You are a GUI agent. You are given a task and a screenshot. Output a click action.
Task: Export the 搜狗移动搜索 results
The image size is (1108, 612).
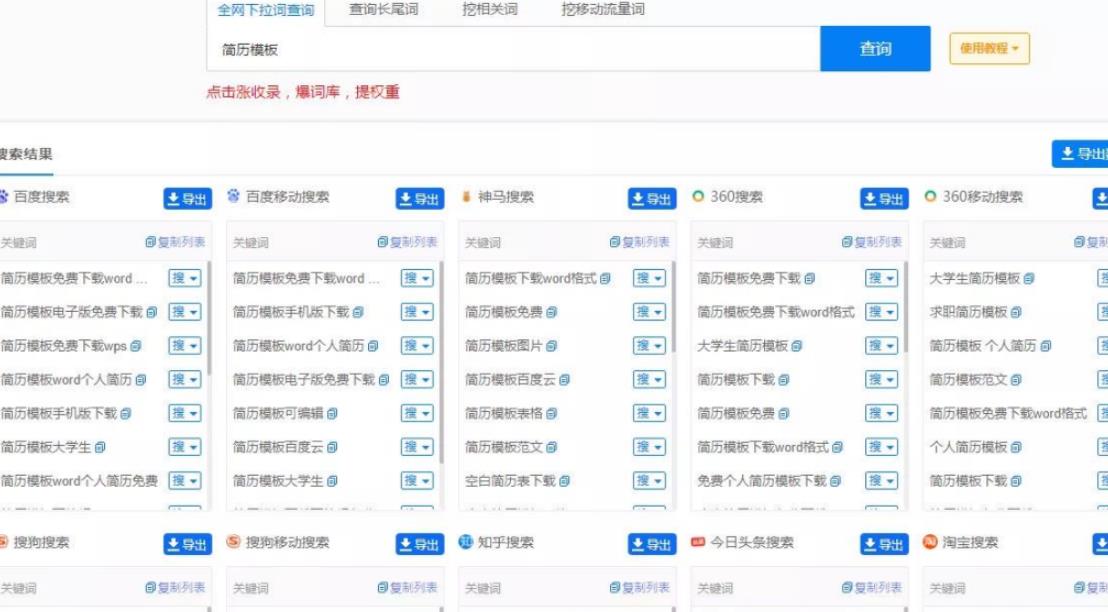point(420,544)
